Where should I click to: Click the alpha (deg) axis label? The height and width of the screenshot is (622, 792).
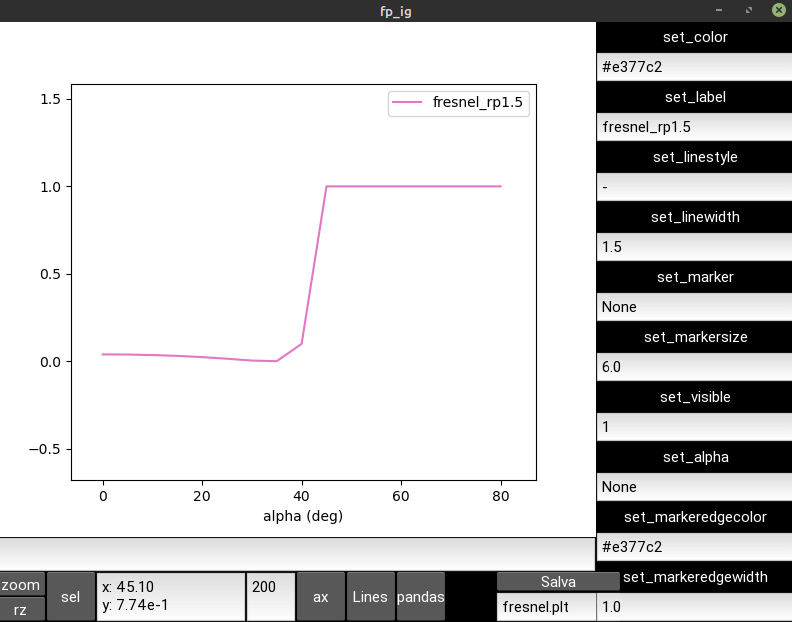pos(303,516)
